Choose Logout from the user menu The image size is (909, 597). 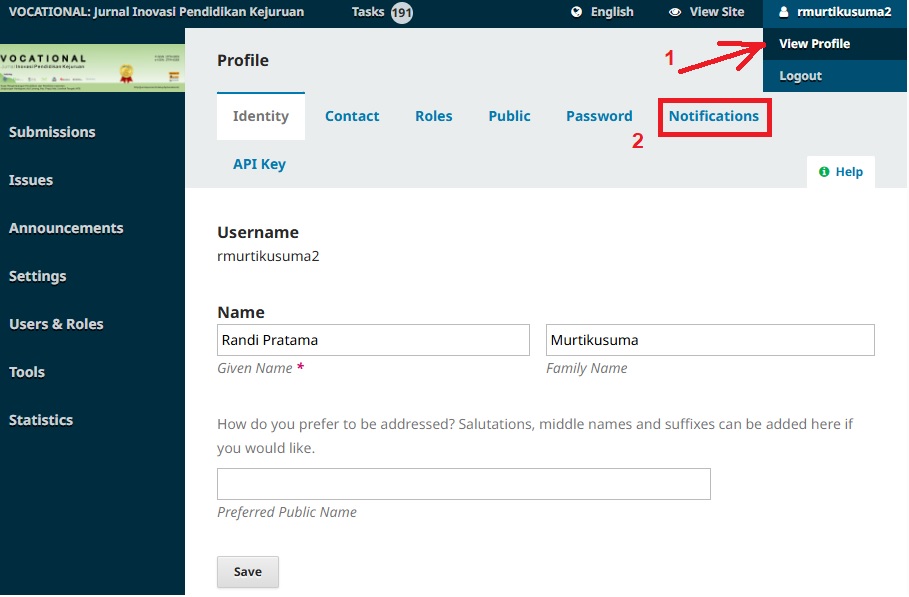point(800,76)
